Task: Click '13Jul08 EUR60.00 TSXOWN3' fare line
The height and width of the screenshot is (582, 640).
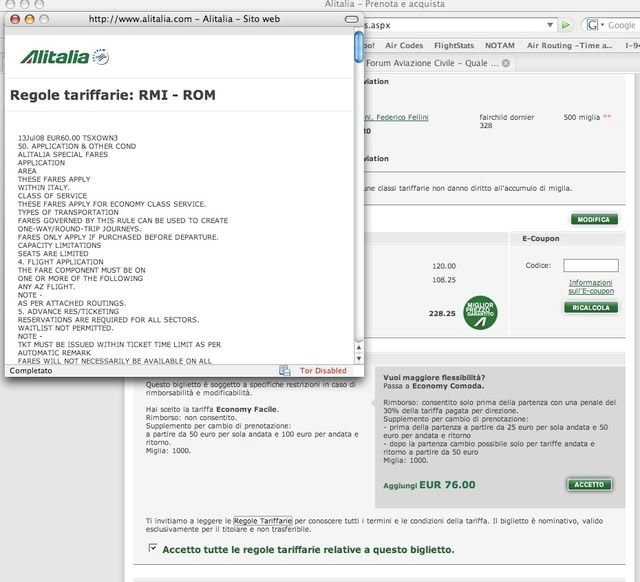Action: [68, 138]
